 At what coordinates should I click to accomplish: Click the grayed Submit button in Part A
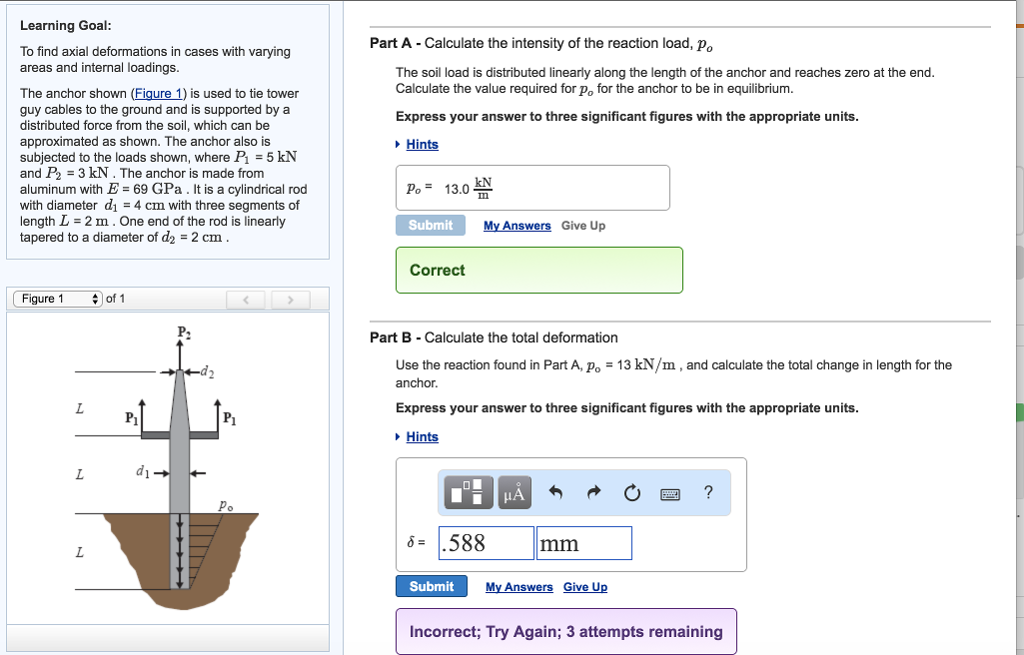(430, 225)
